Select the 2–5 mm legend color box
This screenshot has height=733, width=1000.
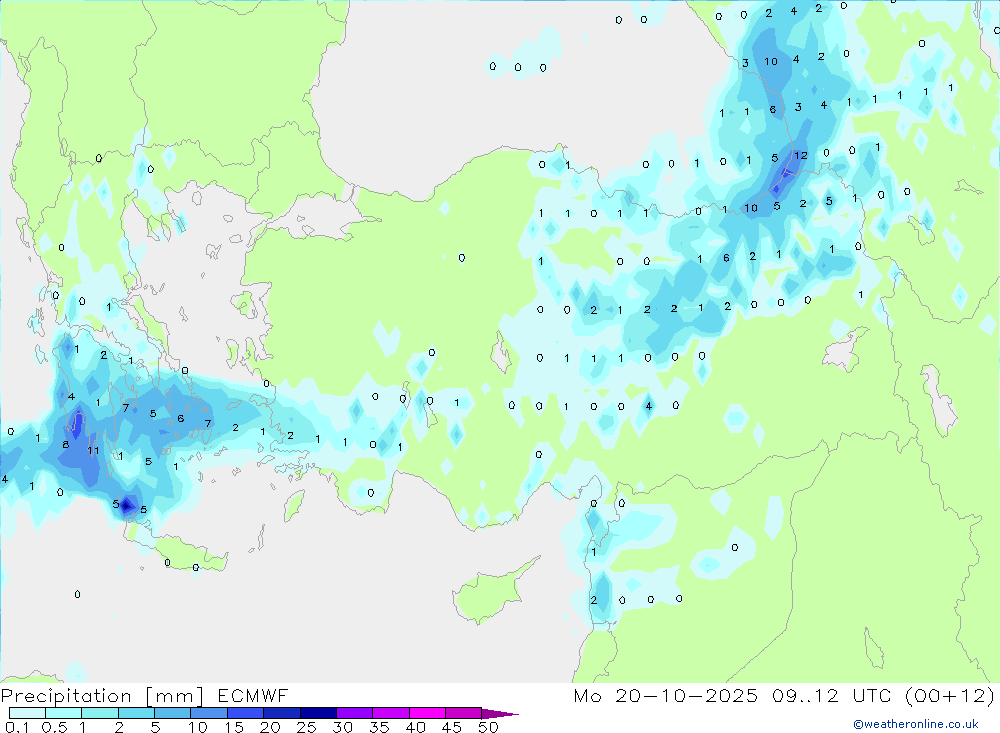pos(136,713)
